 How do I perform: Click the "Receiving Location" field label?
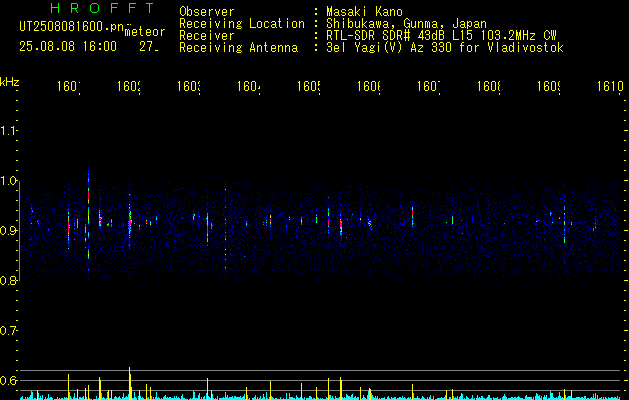(242, 23)
